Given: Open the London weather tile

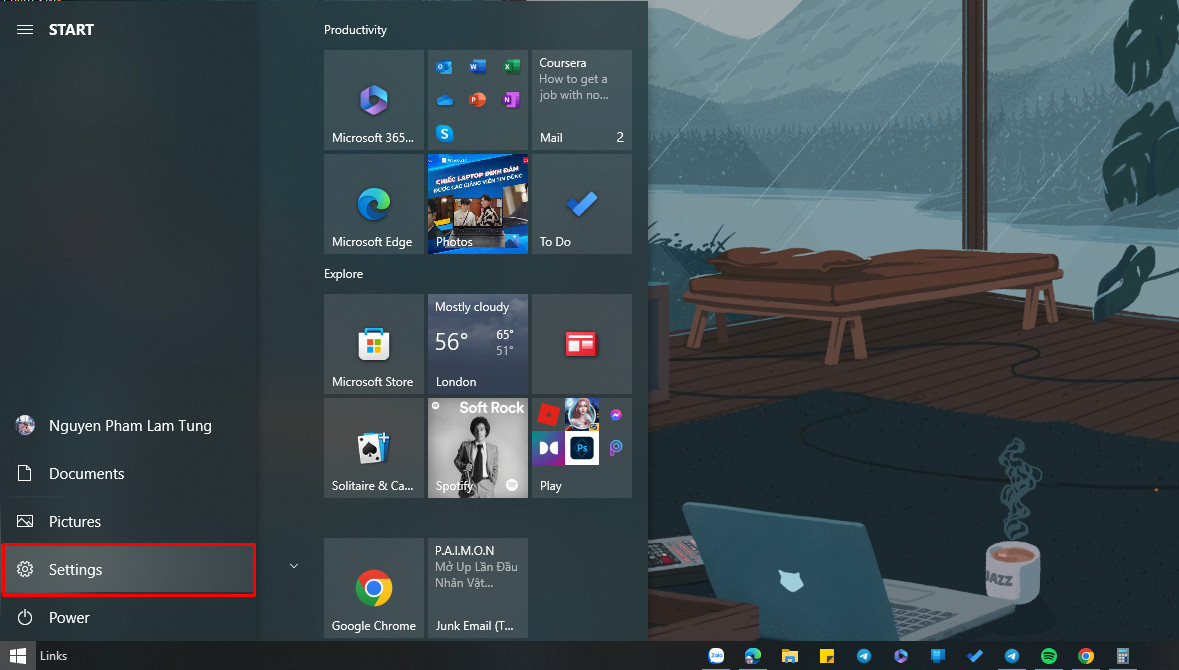Looking at the screenshot, I should [477, 344].
